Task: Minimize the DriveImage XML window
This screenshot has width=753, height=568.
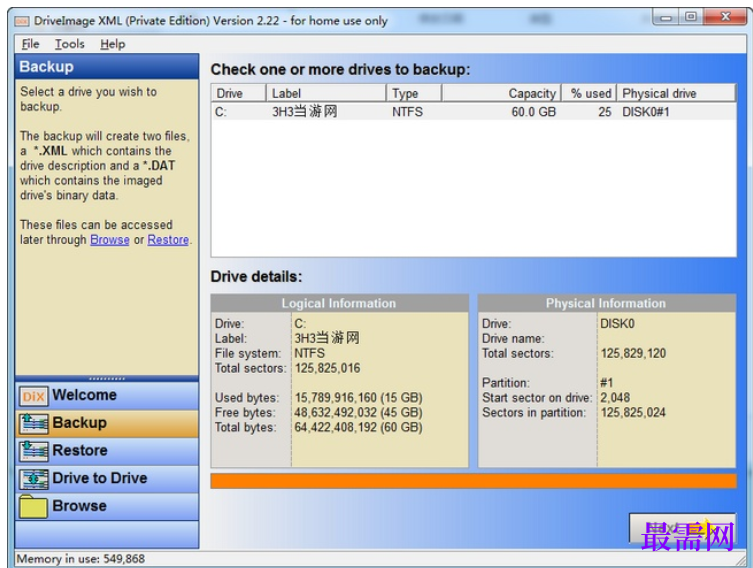Action: [666, 18]
